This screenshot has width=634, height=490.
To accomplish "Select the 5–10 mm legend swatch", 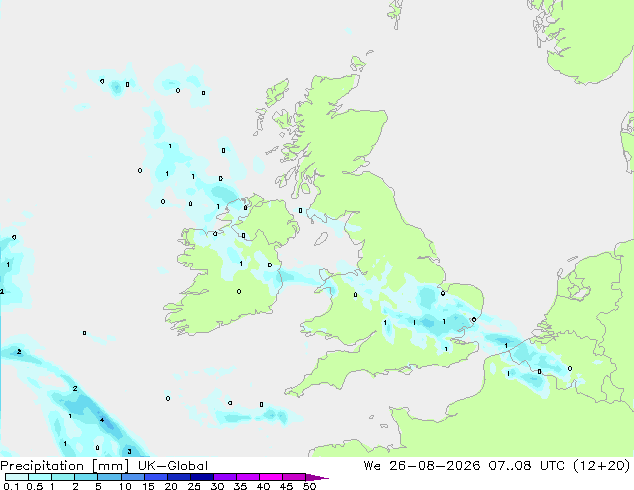I will 110,477.
